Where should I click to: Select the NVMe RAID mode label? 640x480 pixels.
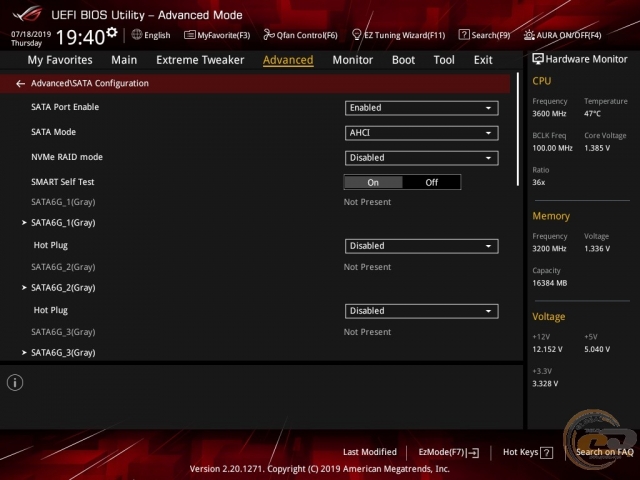click(x=67, y=157)
